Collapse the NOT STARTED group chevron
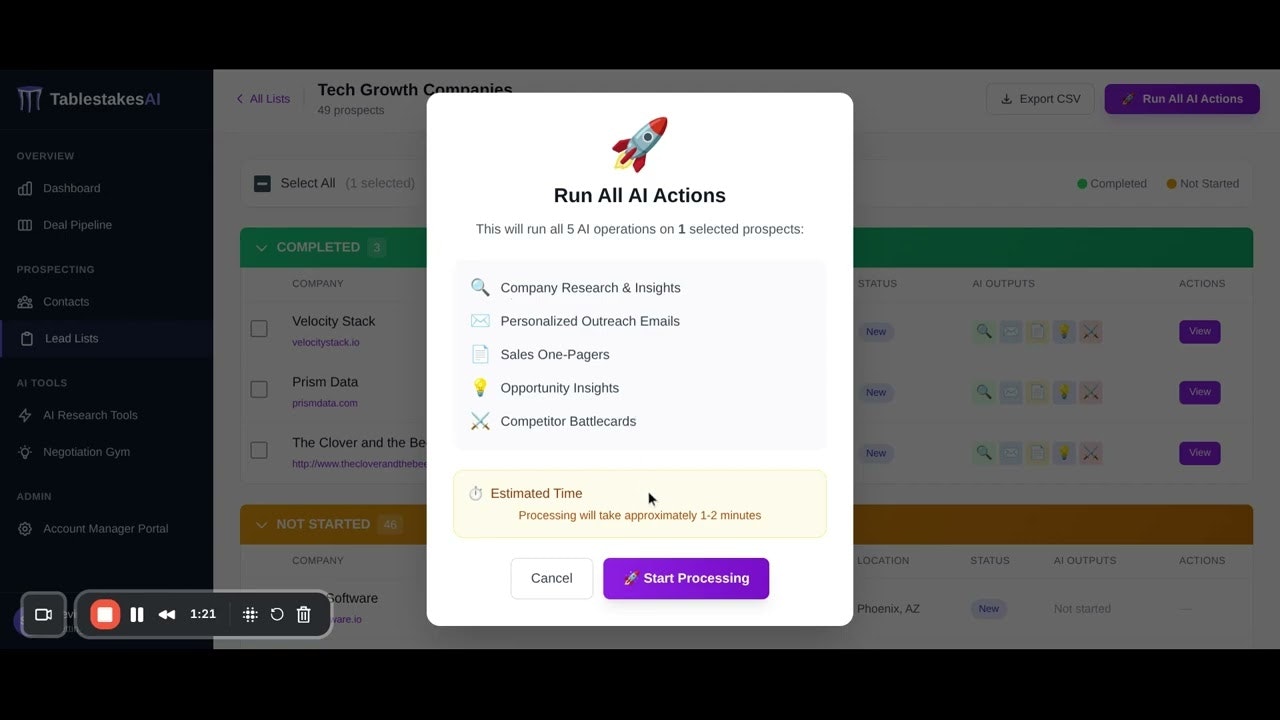1280x720 pixels. click(262, 524)
